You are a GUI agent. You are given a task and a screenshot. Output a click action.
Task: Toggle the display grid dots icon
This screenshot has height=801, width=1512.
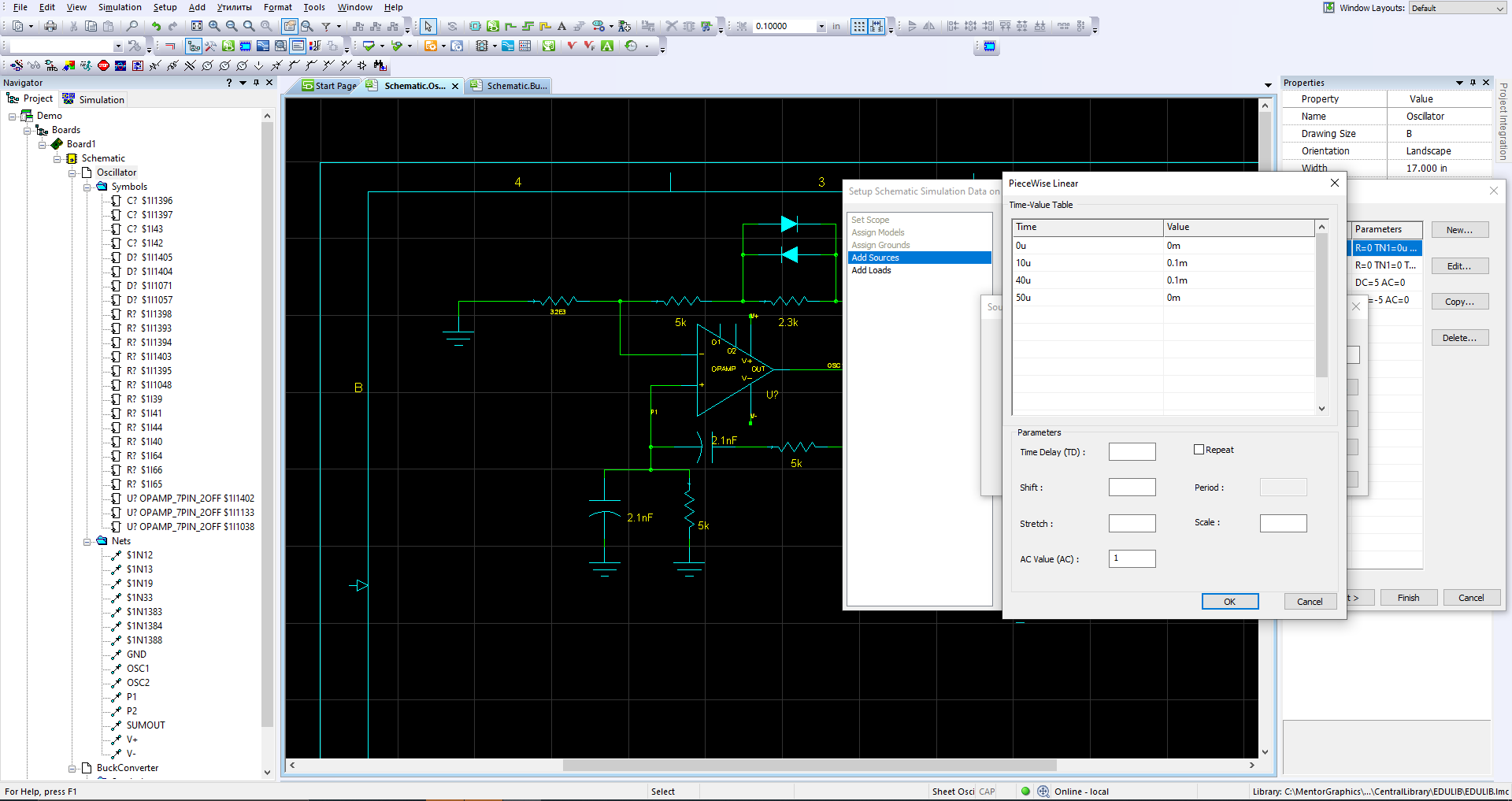click(859, 26)
